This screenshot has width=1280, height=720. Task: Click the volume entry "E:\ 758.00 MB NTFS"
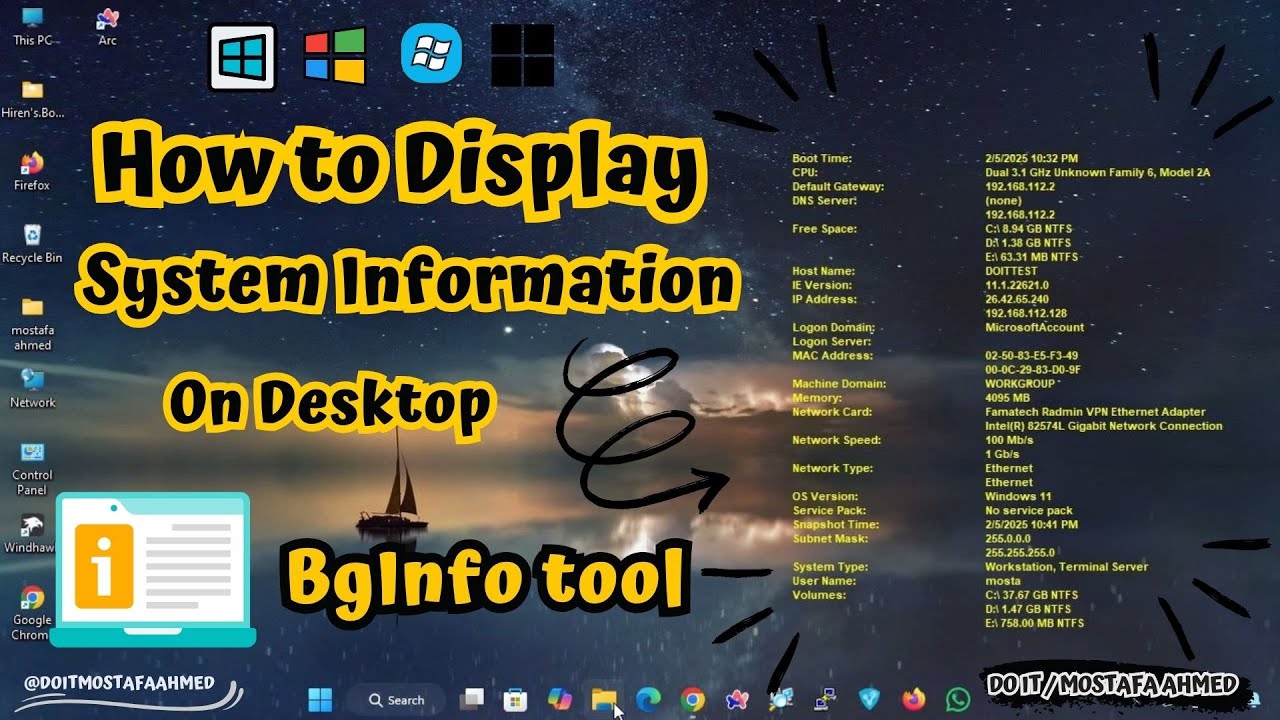pyautogui.click(x=1034, y=623)
